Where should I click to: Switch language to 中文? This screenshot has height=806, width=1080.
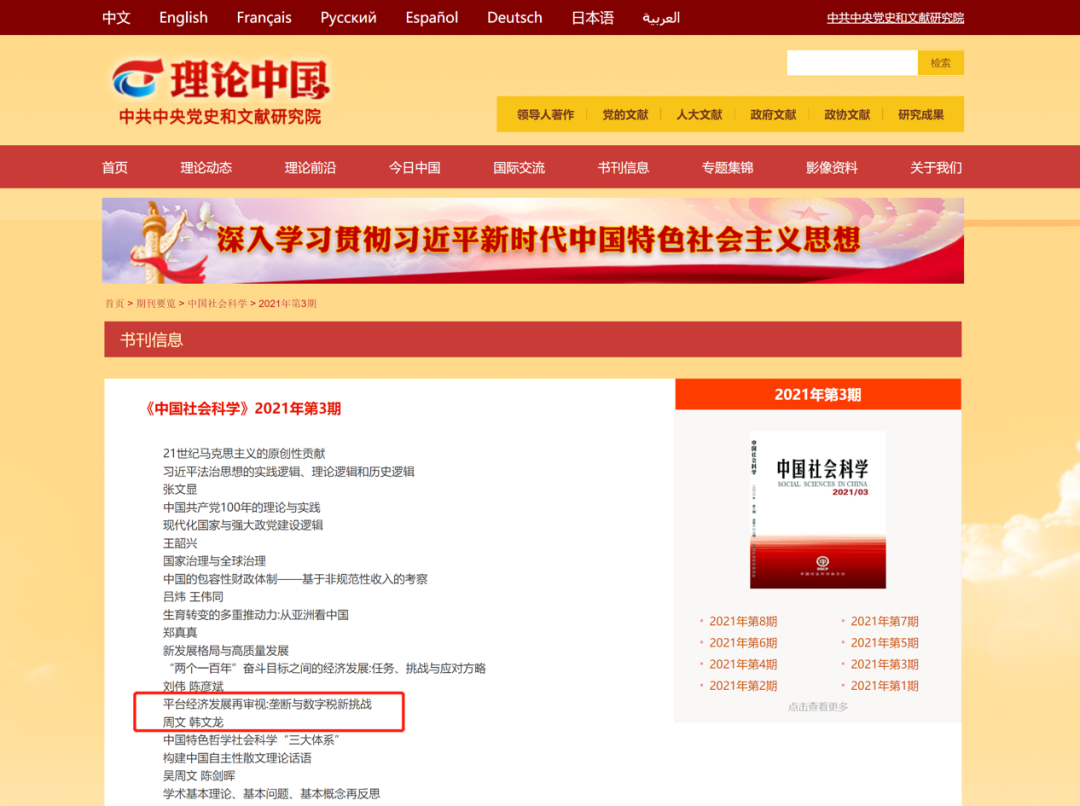pyautogui.click(x=116, y=17)
